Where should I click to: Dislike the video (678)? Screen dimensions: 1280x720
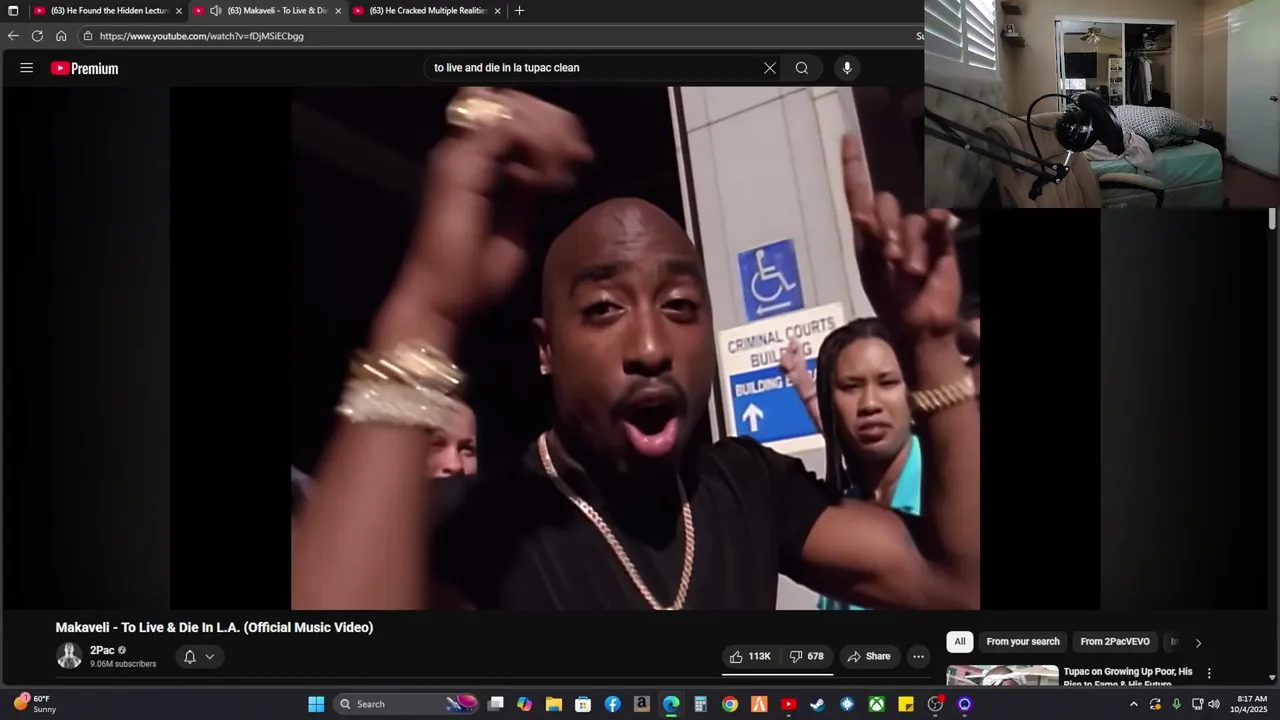(806, 656)
